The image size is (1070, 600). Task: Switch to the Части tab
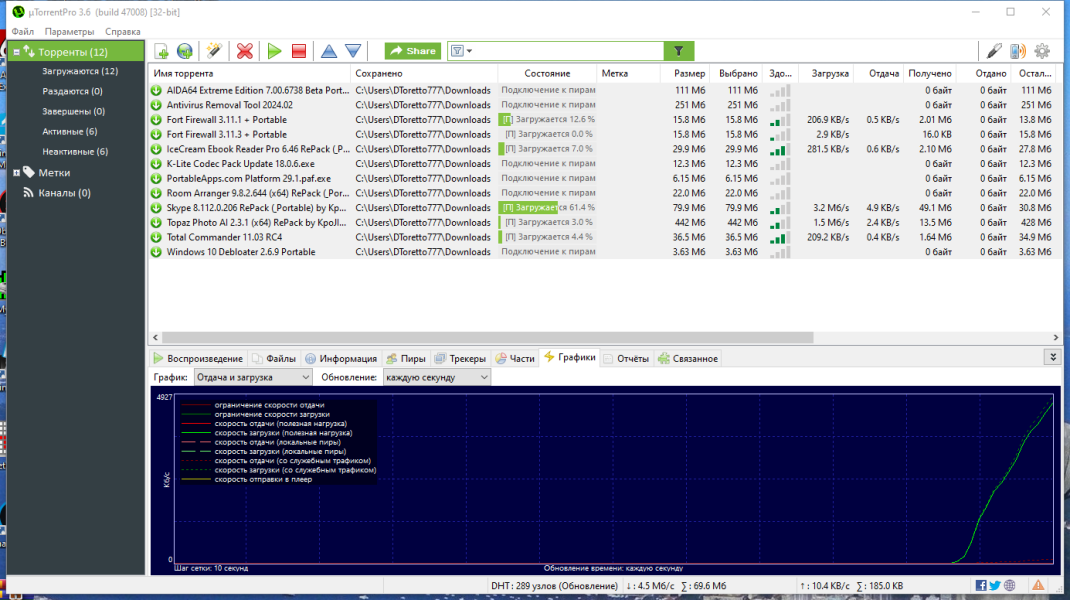point(515,358)
